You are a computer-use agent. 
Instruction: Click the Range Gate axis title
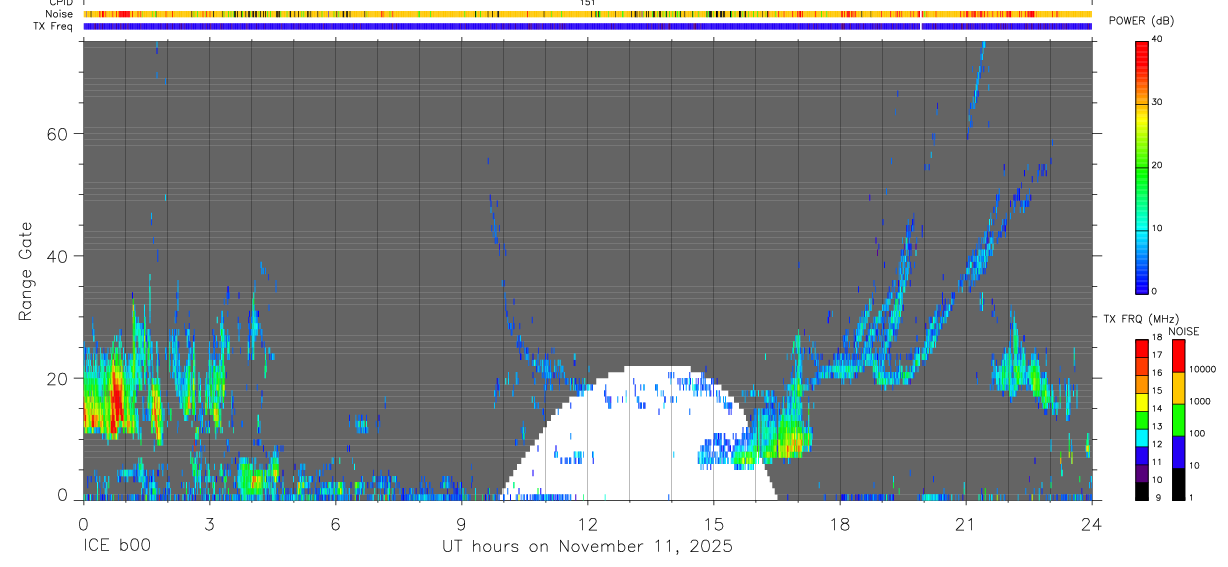point(25,272)
